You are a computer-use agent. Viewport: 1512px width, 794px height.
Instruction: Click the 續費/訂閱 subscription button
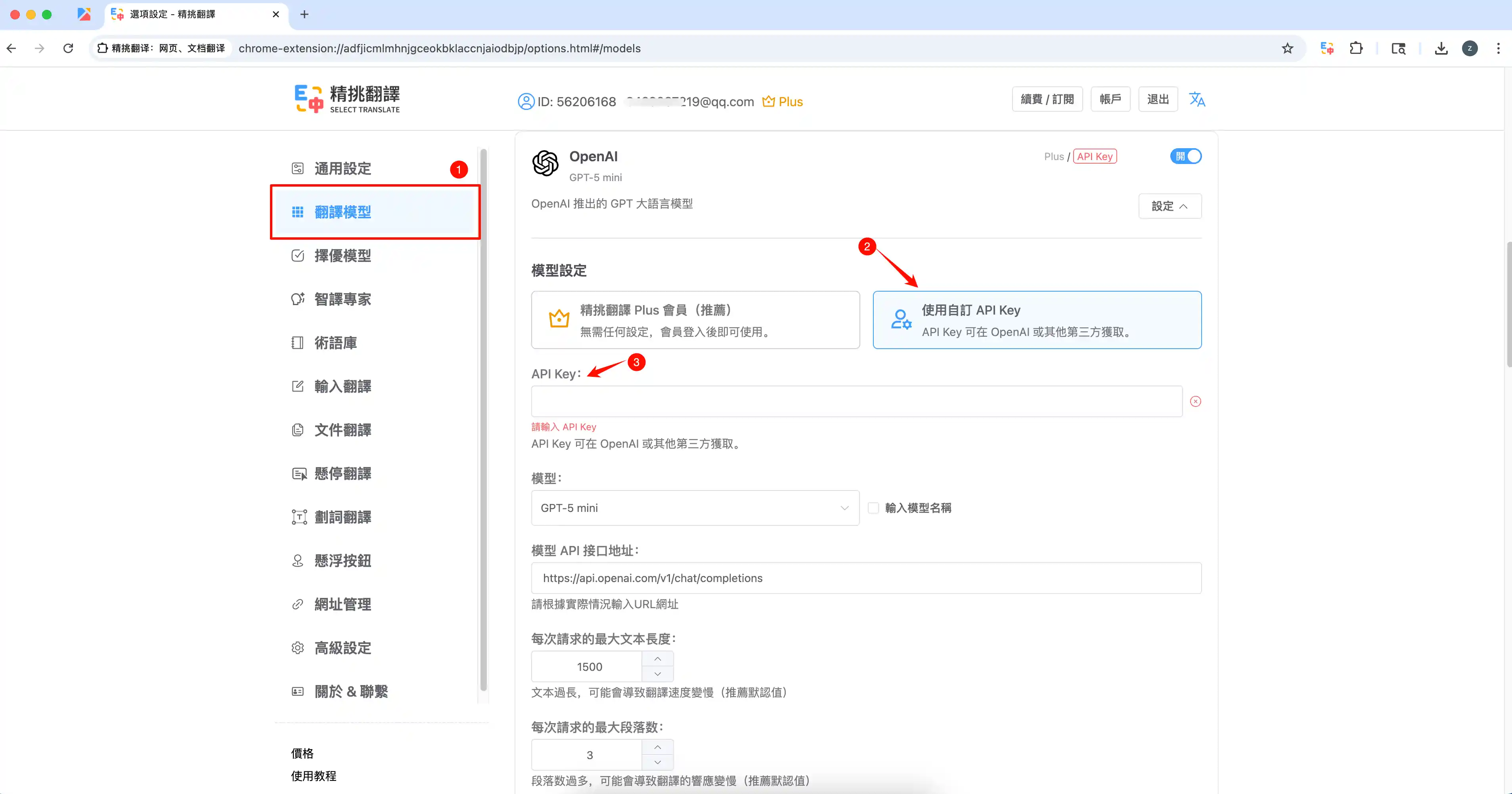(1047, 99)
